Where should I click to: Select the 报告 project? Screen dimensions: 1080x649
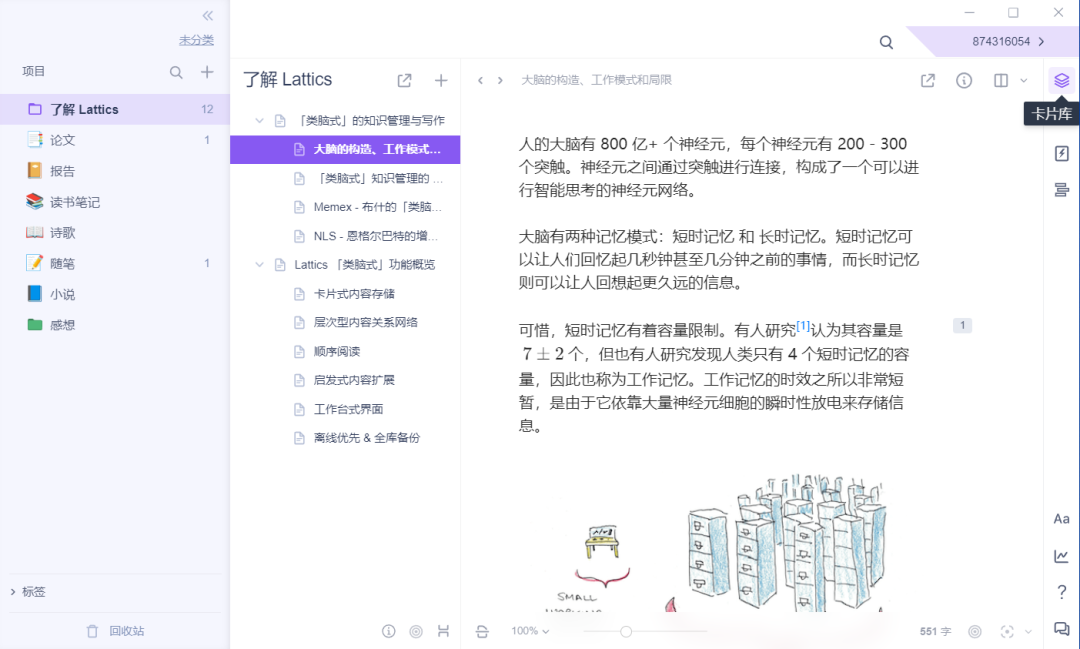[114, 171]
